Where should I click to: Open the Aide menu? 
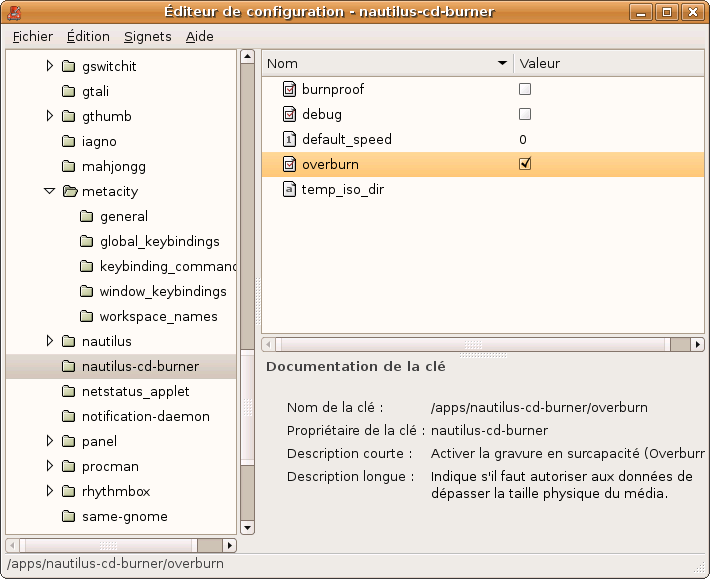point(200,36)
